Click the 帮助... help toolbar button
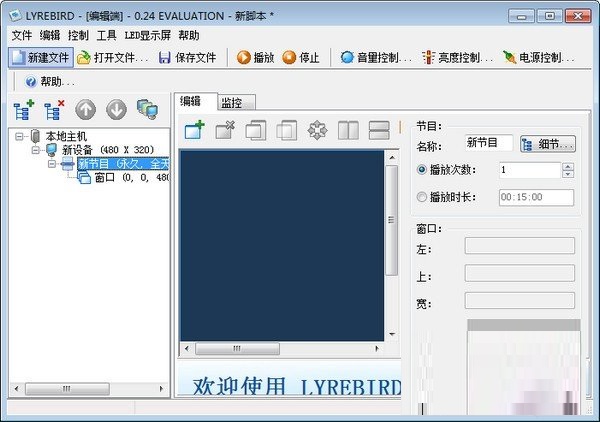 click(49, 81)
